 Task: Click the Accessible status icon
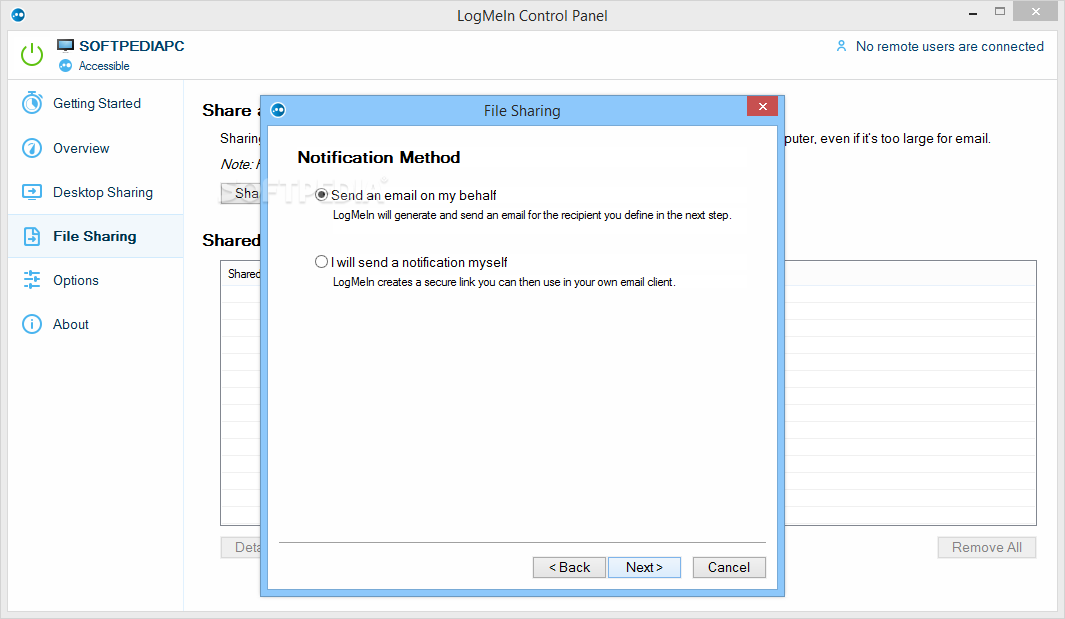point(65,66)
